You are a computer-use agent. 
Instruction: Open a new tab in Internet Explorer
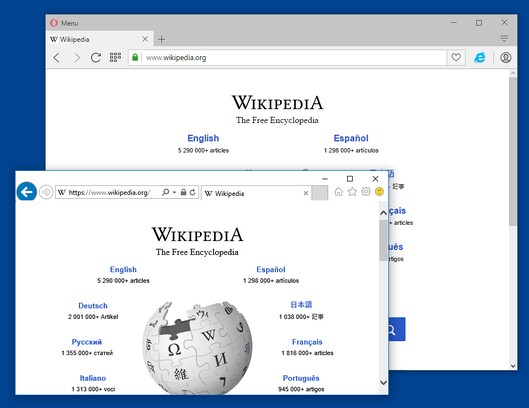click(319, 193)
